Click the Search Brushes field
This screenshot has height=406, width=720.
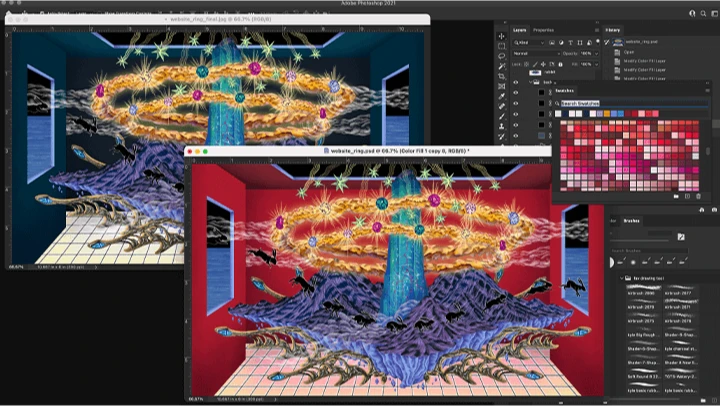point(649,251)
